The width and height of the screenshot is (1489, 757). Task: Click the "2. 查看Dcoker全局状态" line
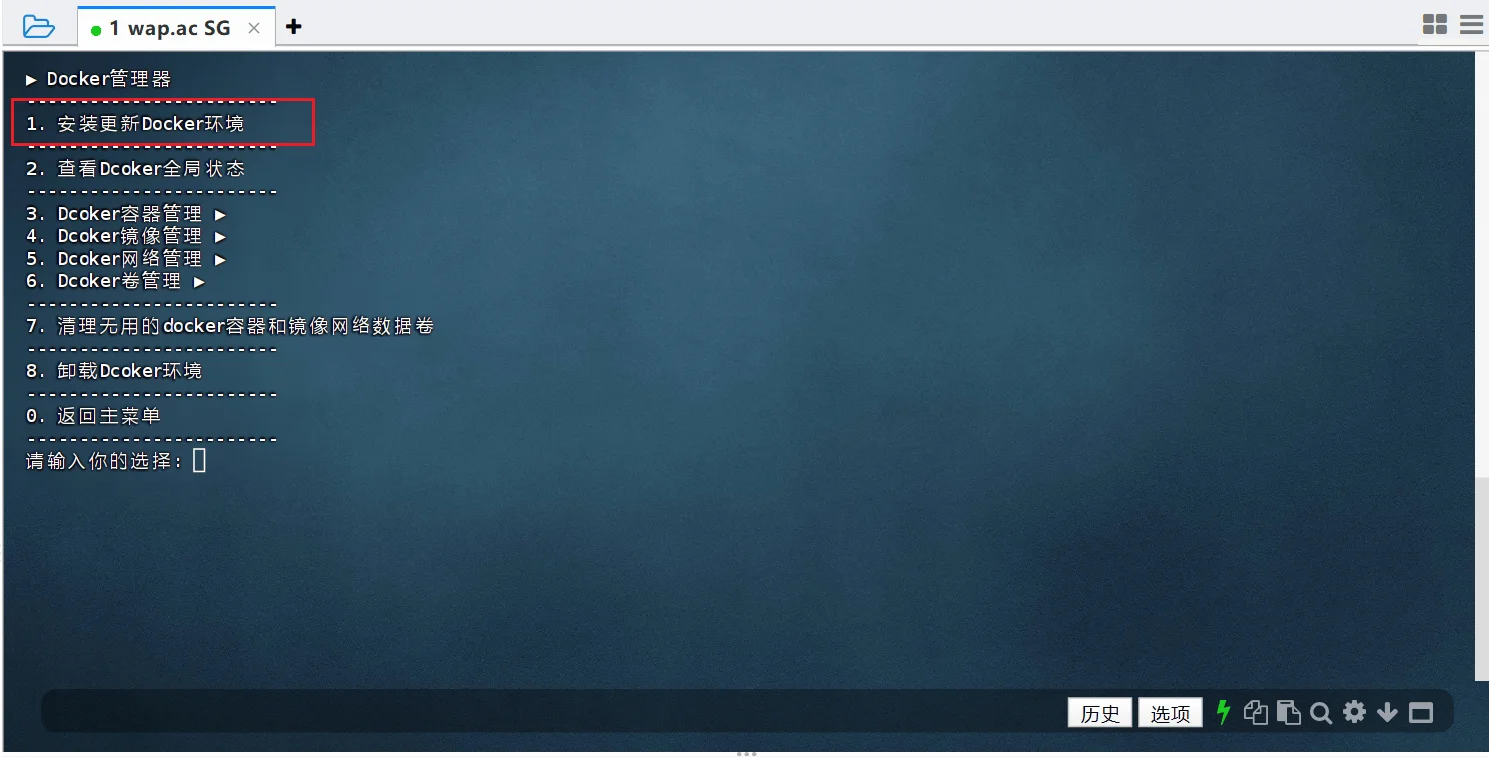click(135, 169)
